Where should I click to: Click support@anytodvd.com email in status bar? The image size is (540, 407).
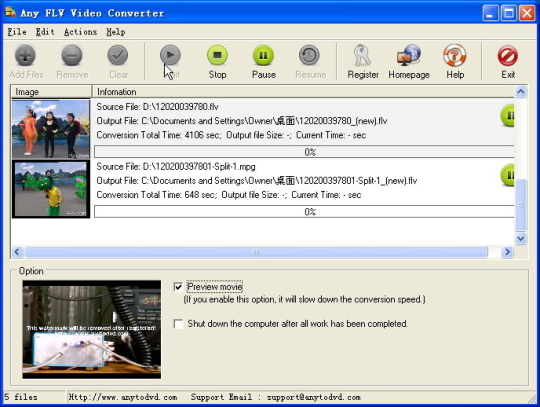click(313, 397)
